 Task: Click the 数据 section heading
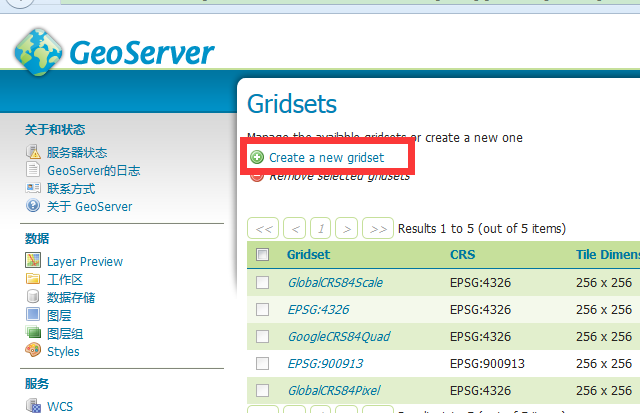(37, 238)
